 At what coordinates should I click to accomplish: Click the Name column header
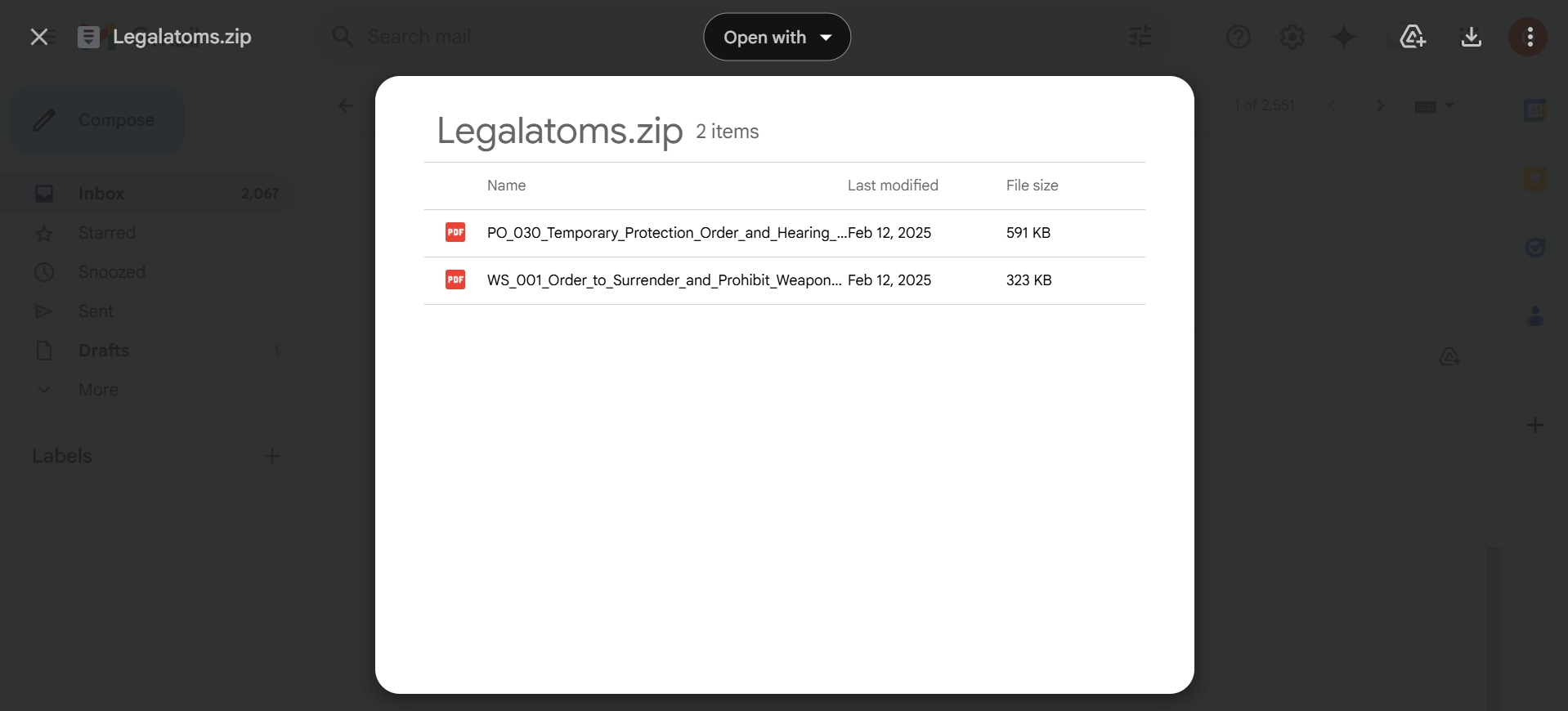click(x=506, y=186)
